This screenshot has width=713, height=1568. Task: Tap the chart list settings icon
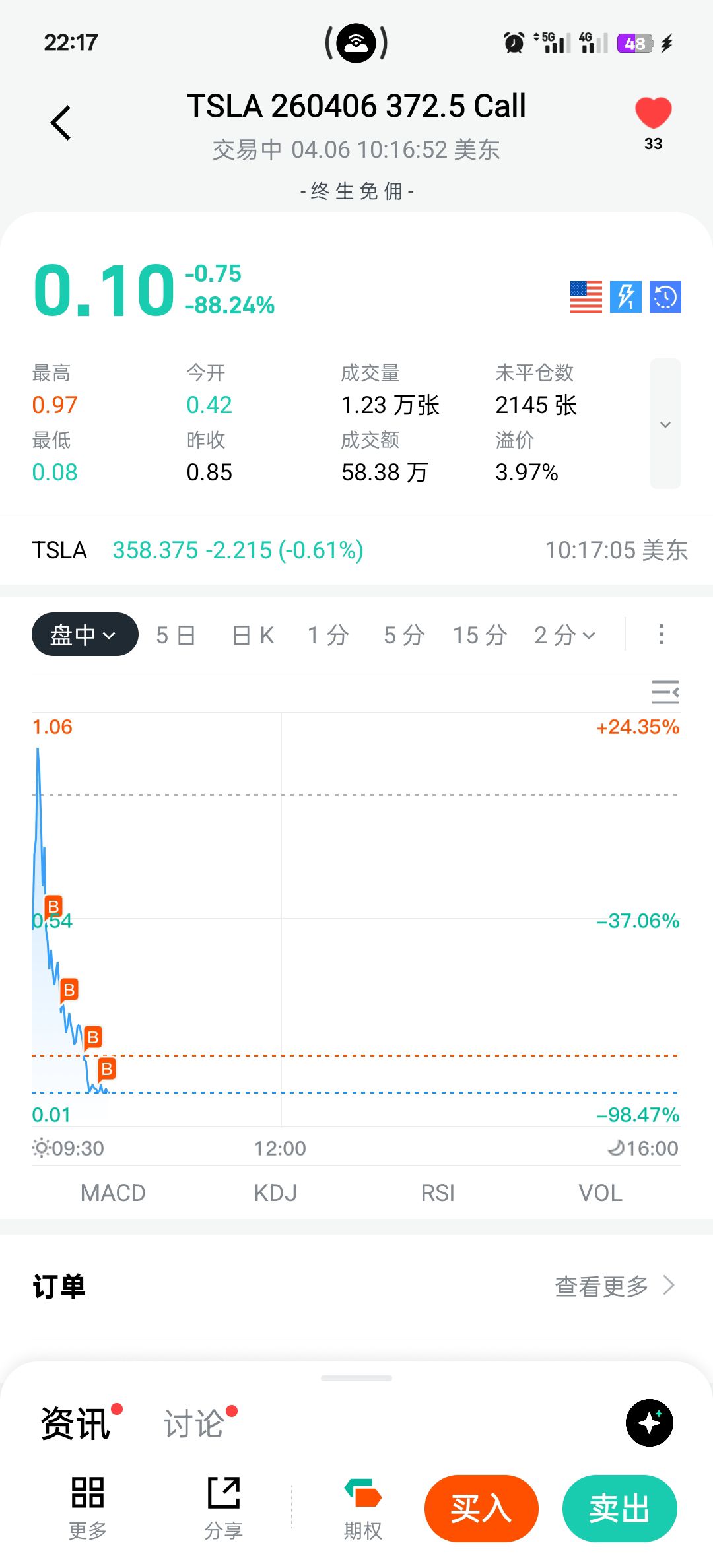pos(665,692)
